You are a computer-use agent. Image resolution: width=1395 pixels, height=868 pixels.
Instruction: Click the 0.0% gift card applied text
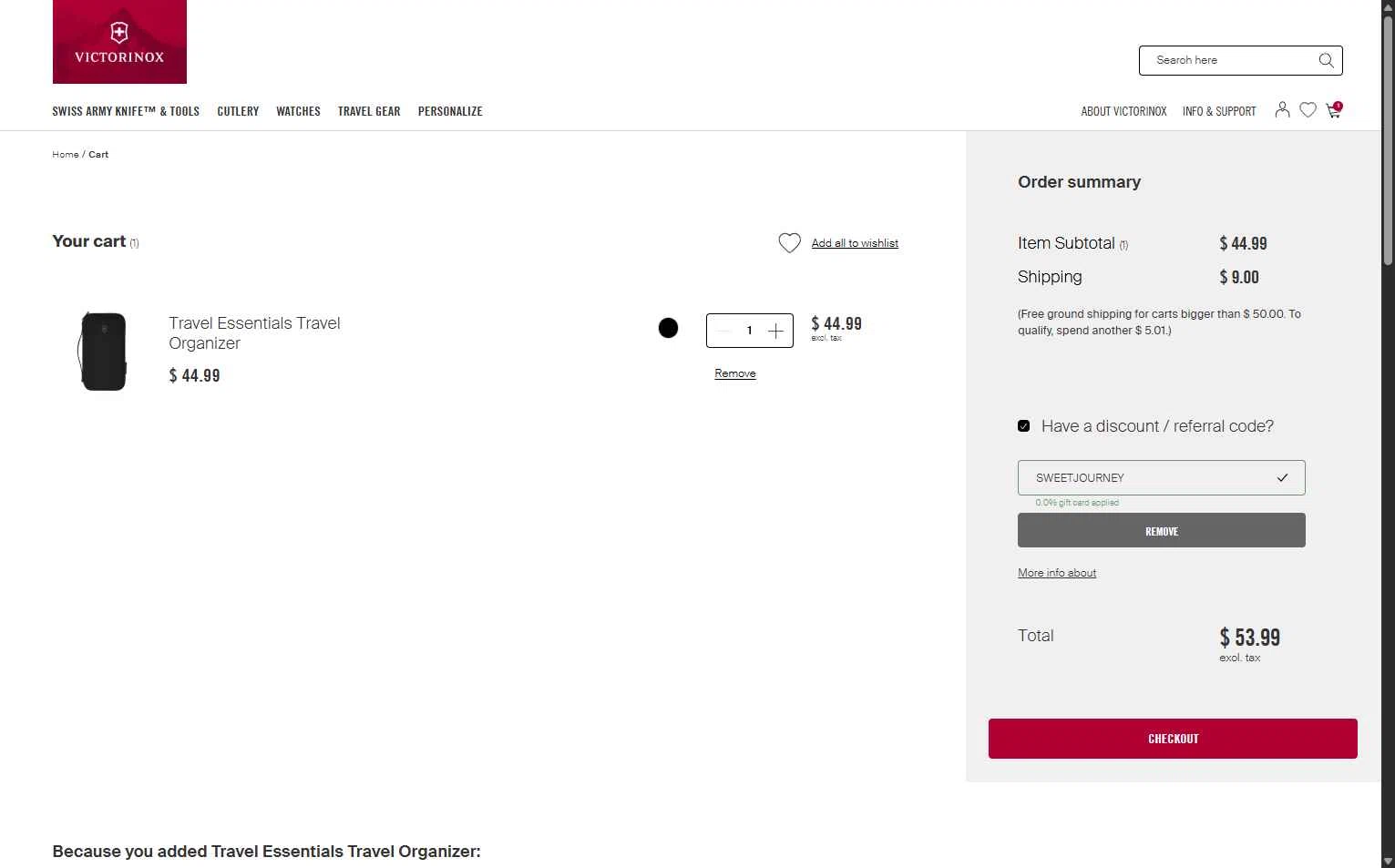1077,503
